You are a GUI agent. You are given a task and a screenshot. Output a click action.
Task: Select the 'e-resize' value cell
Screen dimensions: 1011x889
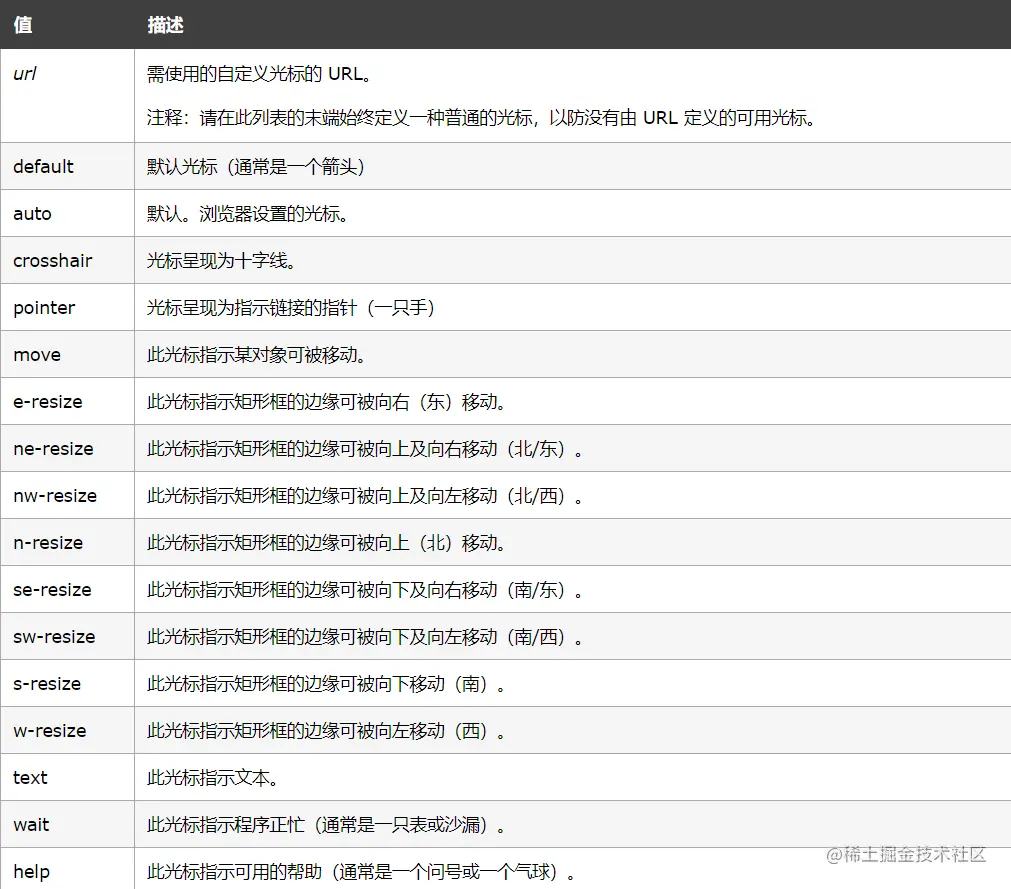click(67, 402)
